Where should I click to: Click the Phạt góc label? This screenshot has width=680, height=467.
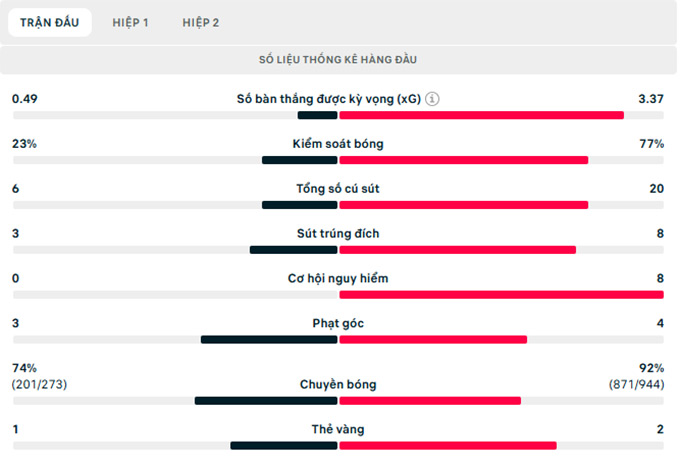pyautogui.click(x=338, y=324)
